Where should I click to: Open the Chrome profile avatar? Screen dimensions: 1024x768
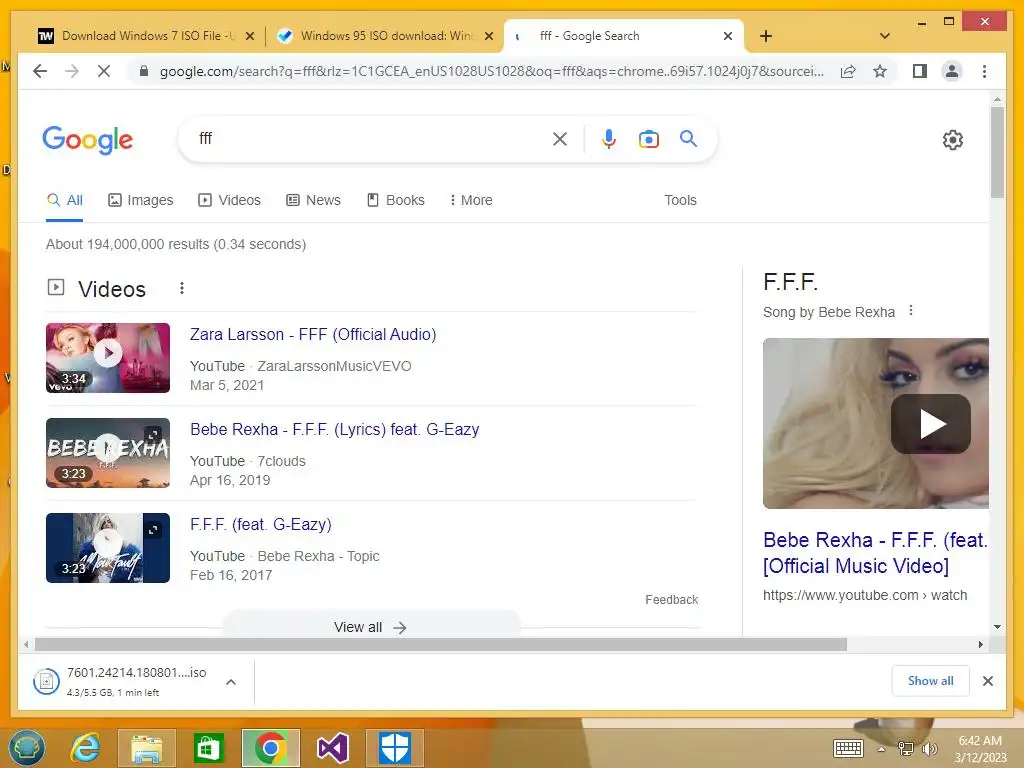point(952,71)
